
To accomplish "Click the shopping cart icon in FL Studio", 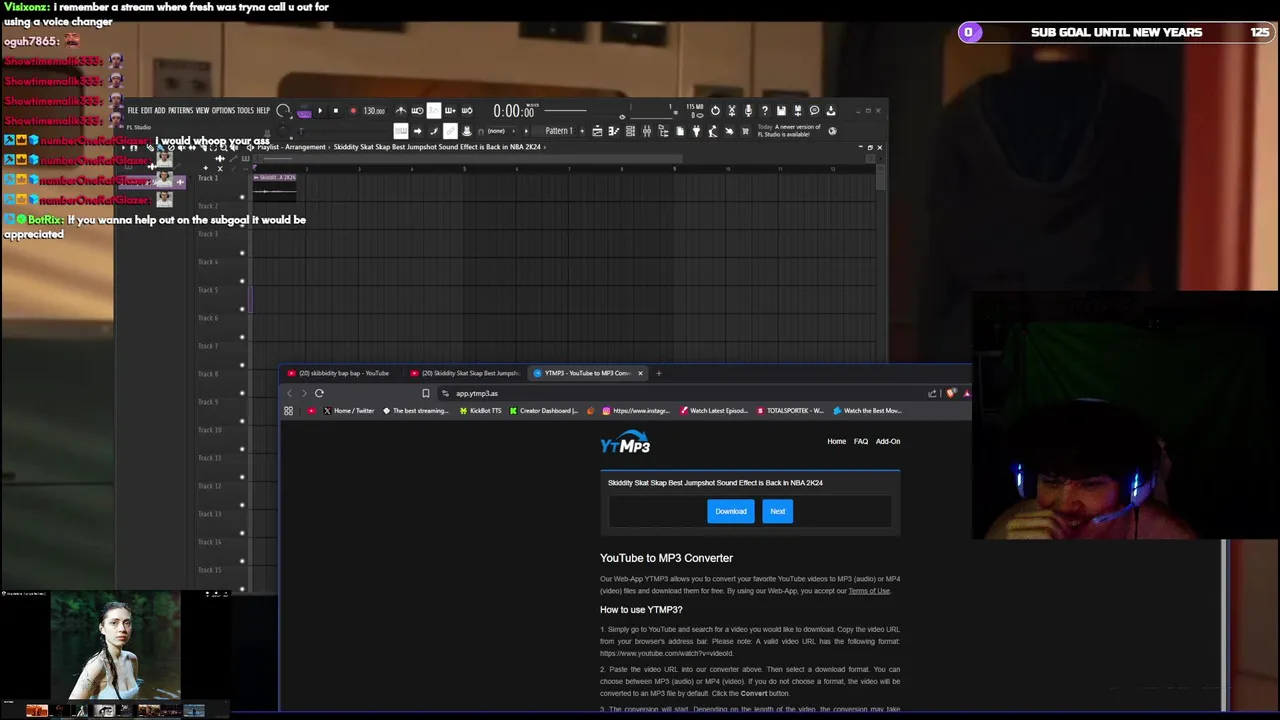I will click(745, 131).
